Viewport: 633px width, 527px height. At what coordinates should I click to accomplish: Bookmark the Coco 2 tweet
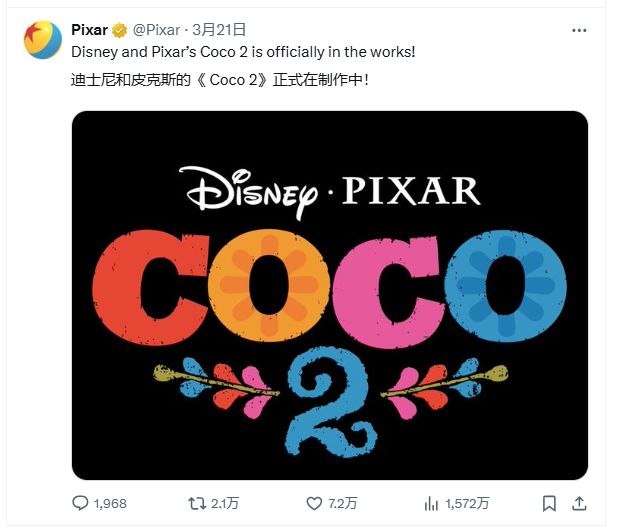pyautogui.click(x=549, y=503)
